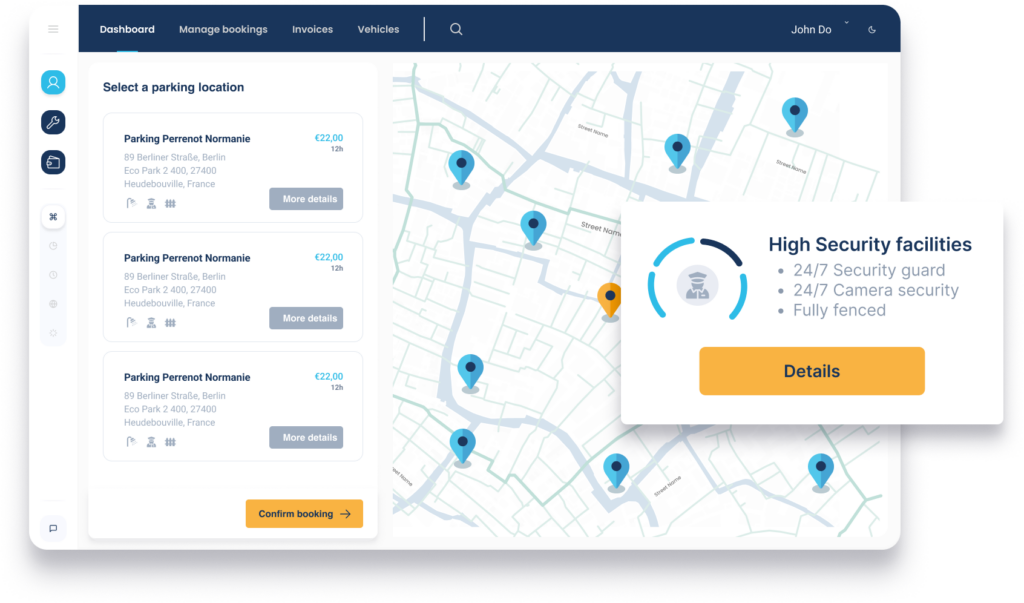1024x603 pixels.
Task: Open the chat bubble icon at sidebar bottom
Action: tap(53, 528)
